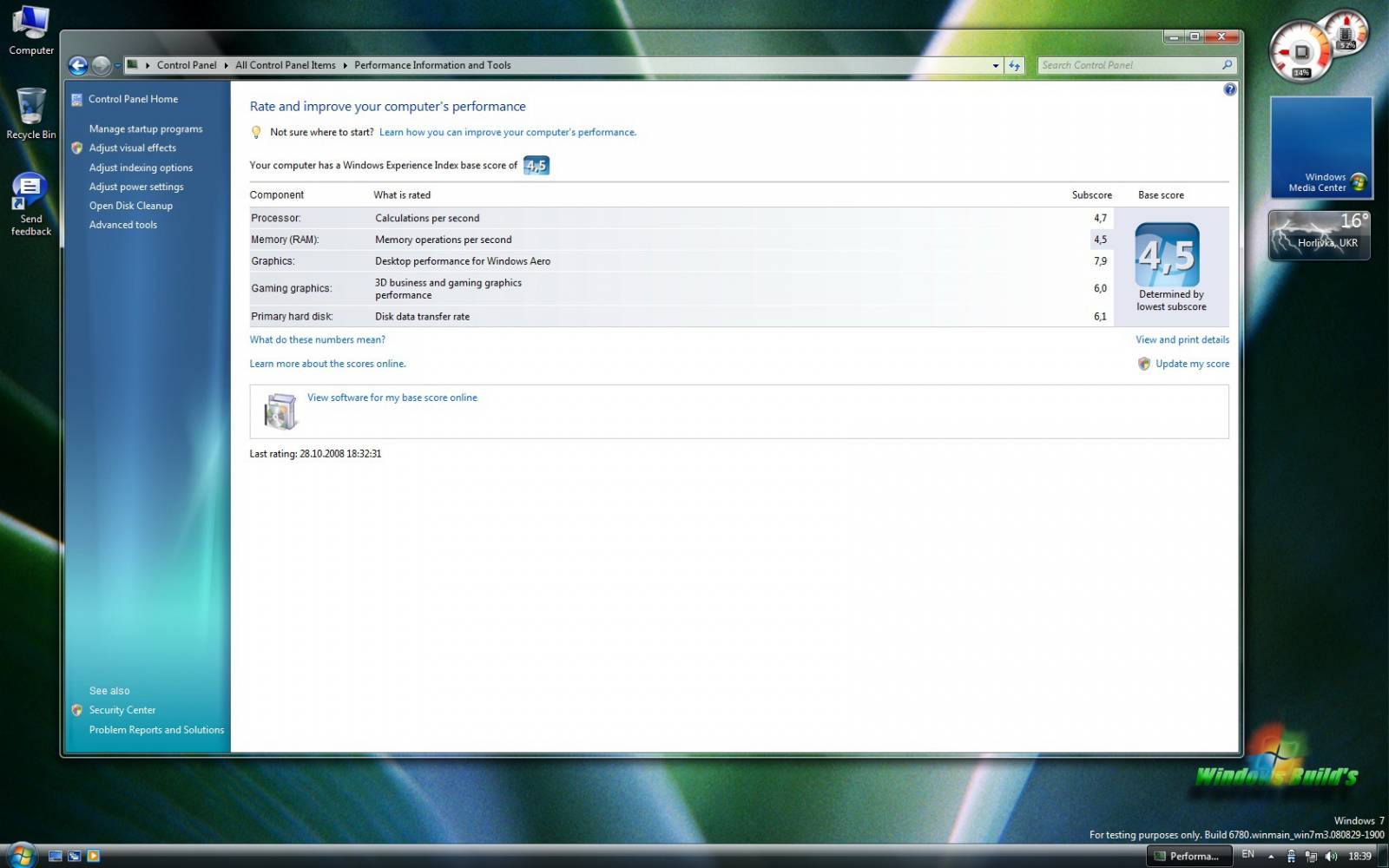1389x868 pixels.
Task: Click shield icon beside Security Center
Action: pos(76,710)
